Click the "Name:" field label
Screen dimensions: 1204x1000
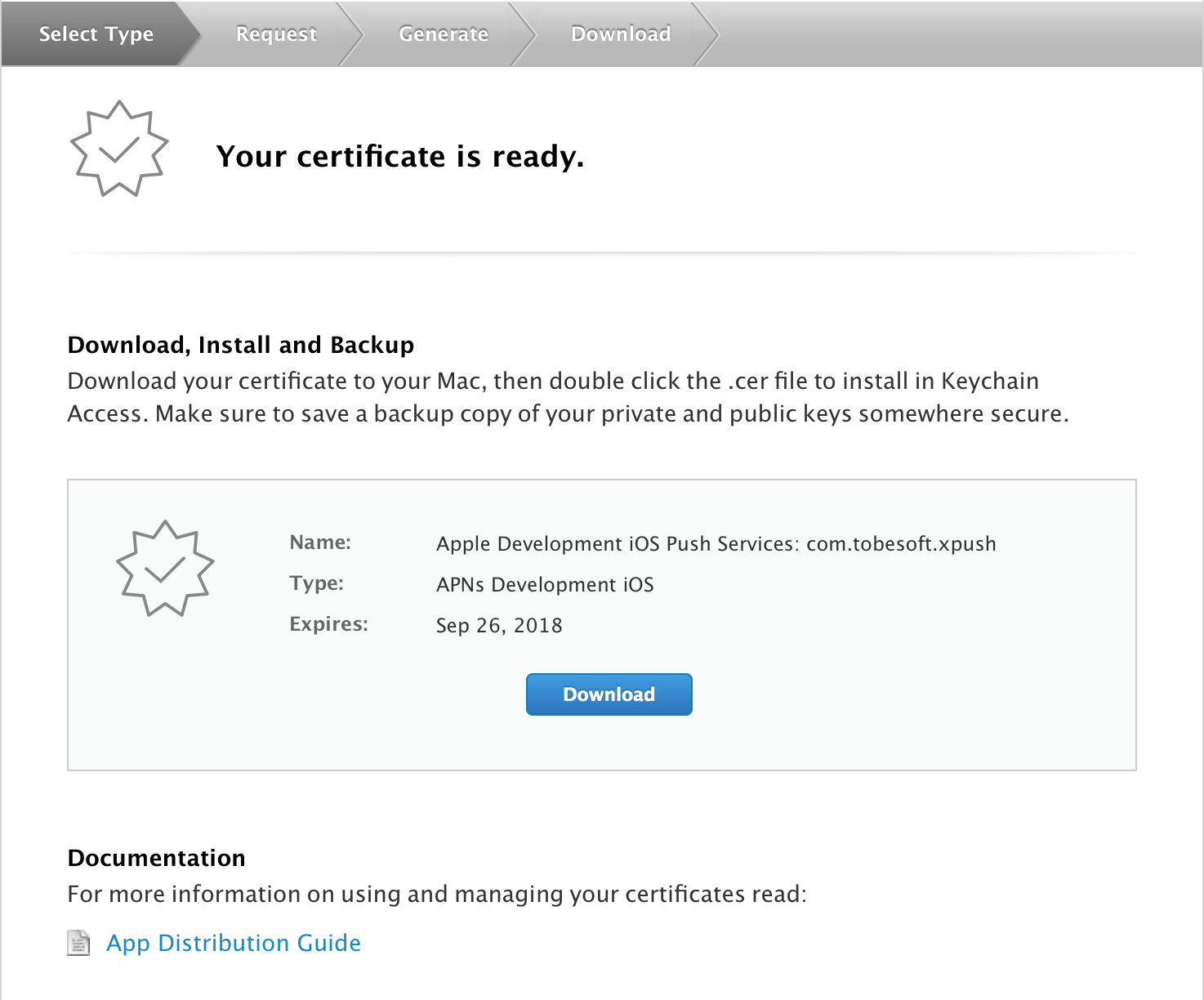pos(320,542)
